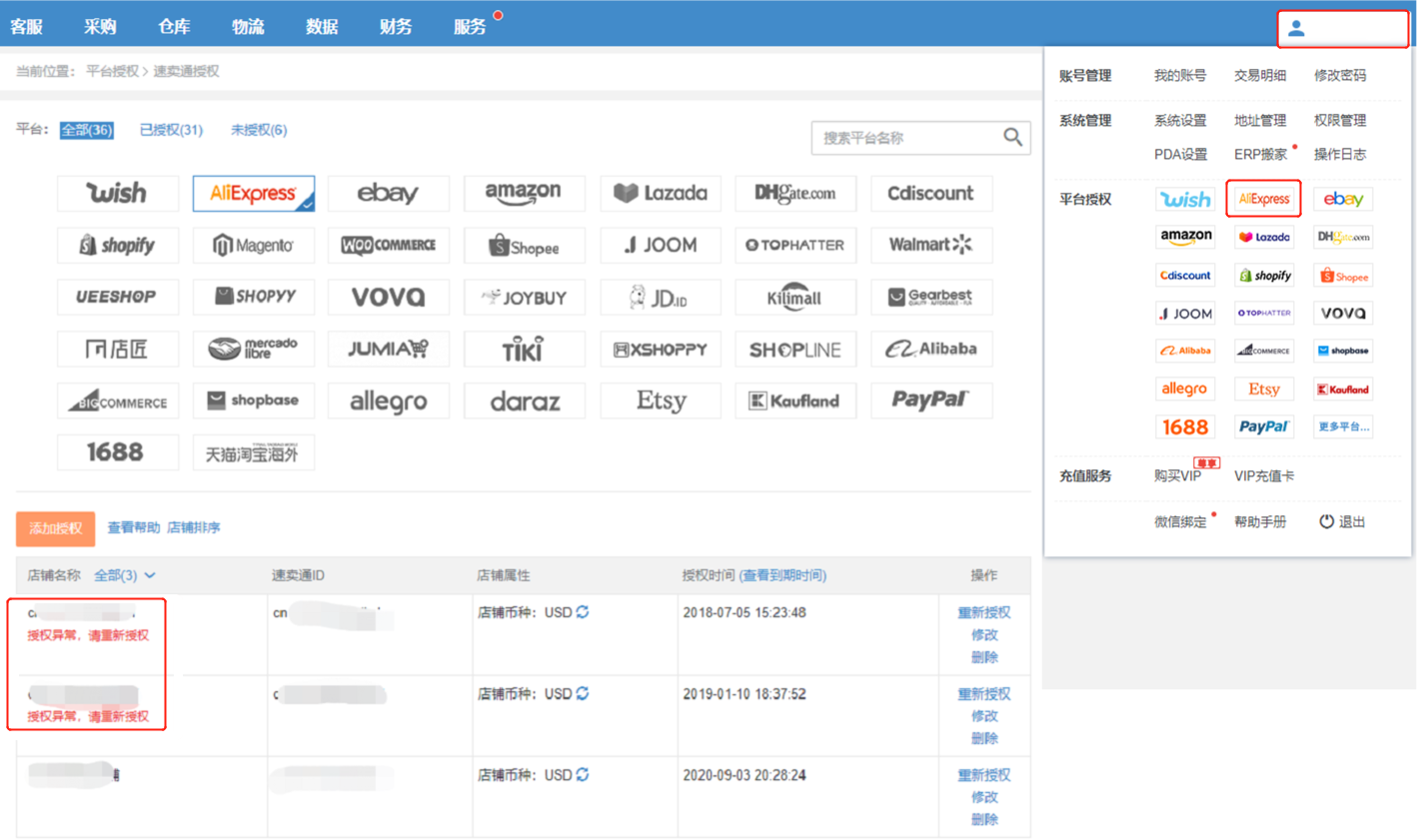Click the search magnifier icon
The height and width of the screenshot is (840, 1419).
1012,137
